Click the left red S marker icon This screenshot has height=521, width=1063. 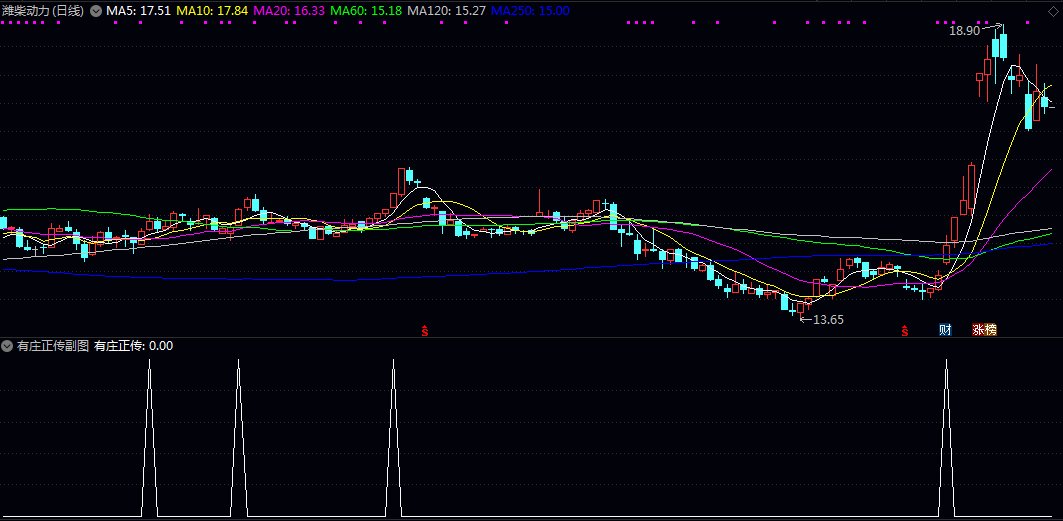pyautogui.click(x=424, y=330)
